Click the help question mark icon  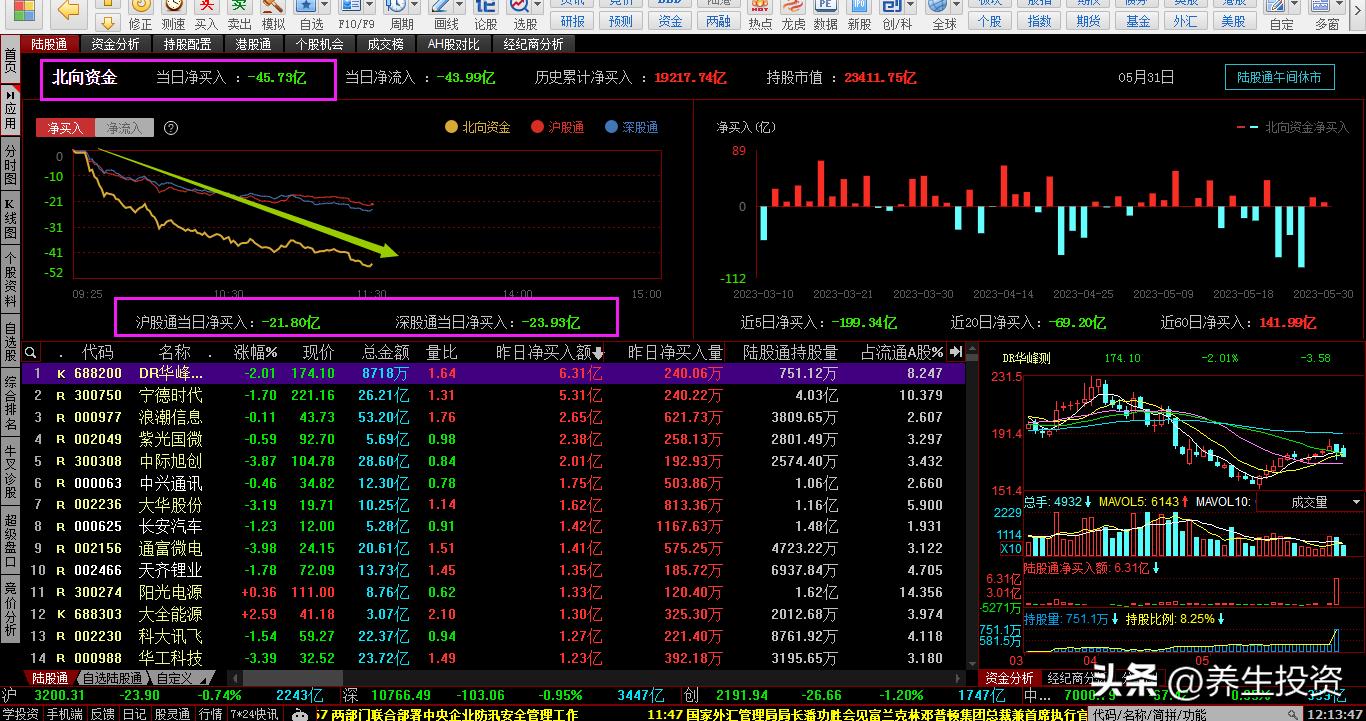[x=171, y=128]
